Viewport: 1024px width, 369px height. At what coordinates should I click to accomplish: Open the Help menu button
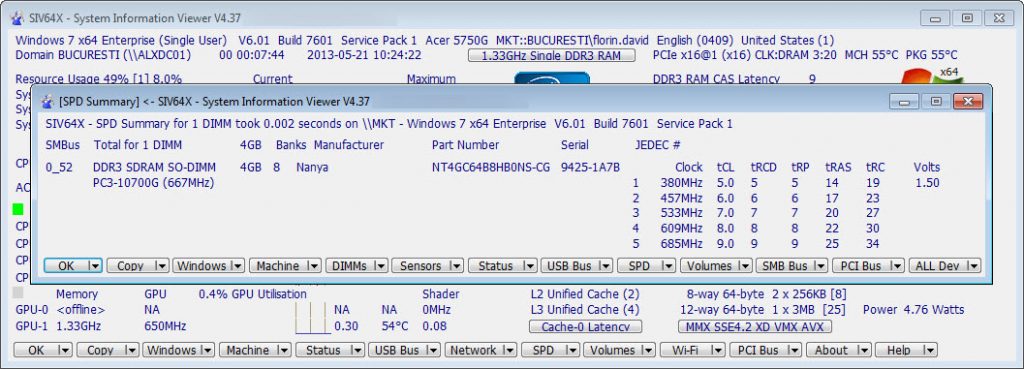(x=906, y=350)
